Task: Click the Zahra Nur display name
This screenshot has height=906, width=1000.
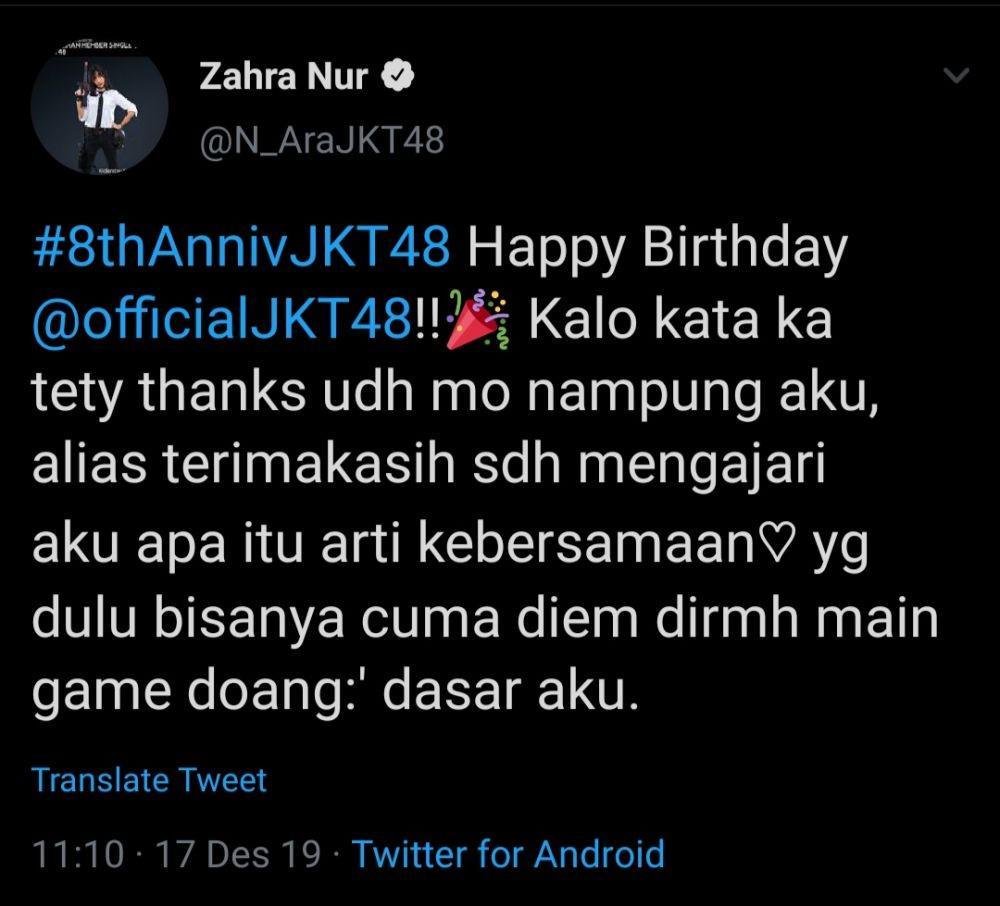Action: [x=284, y=77]
